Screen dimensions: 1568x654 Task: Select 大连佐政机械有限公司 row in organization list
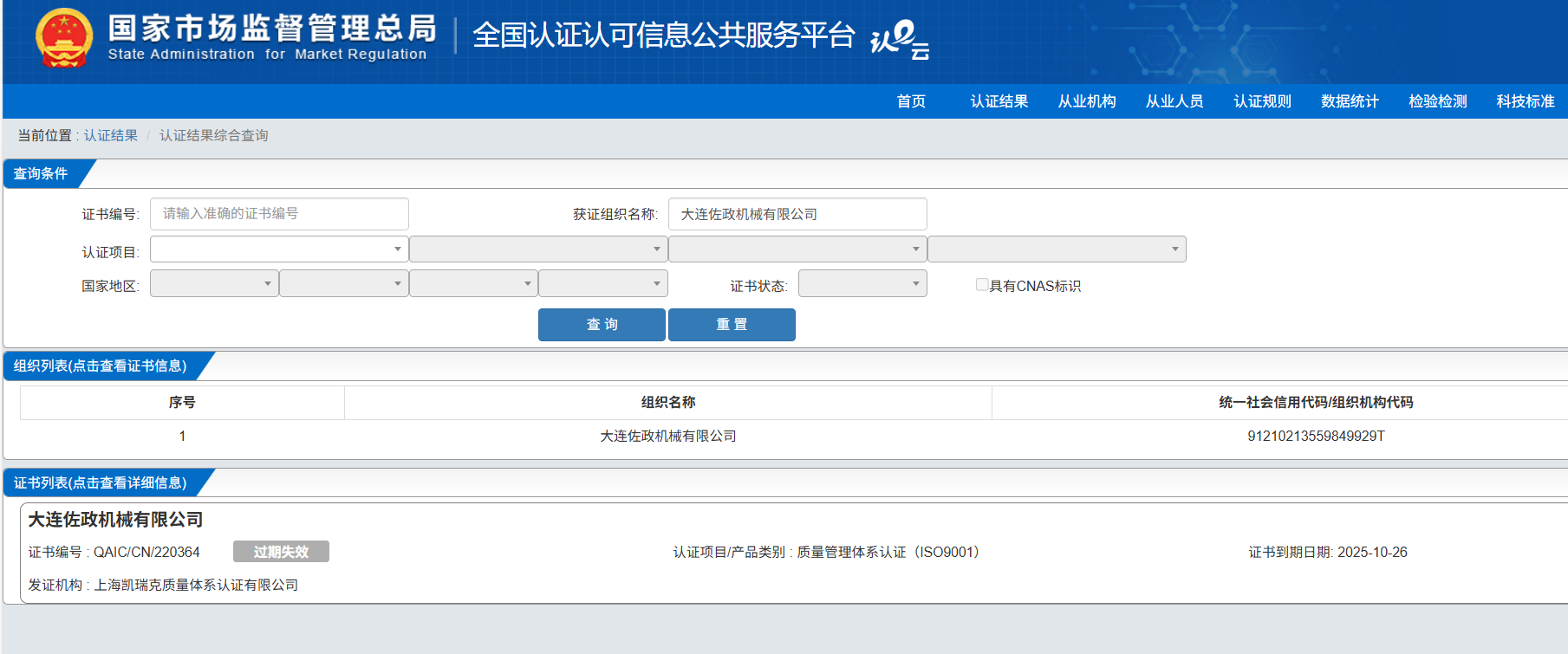[667, 436]
